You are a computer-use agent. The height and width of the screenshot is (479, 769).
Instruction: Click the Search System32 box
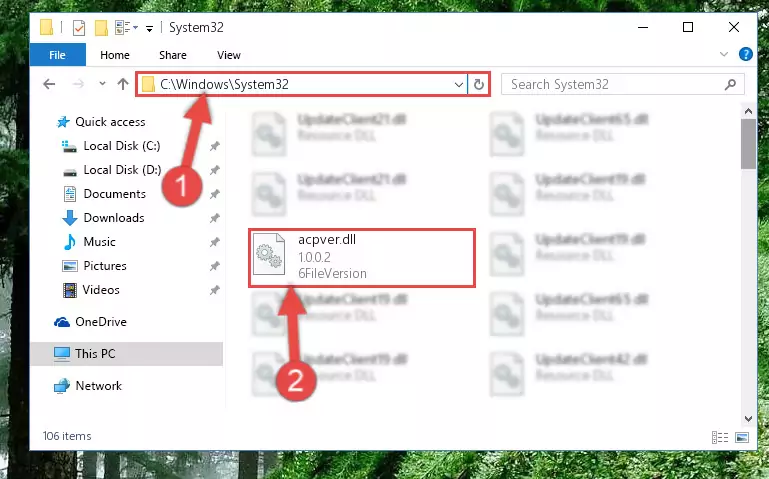click(622, 84)
